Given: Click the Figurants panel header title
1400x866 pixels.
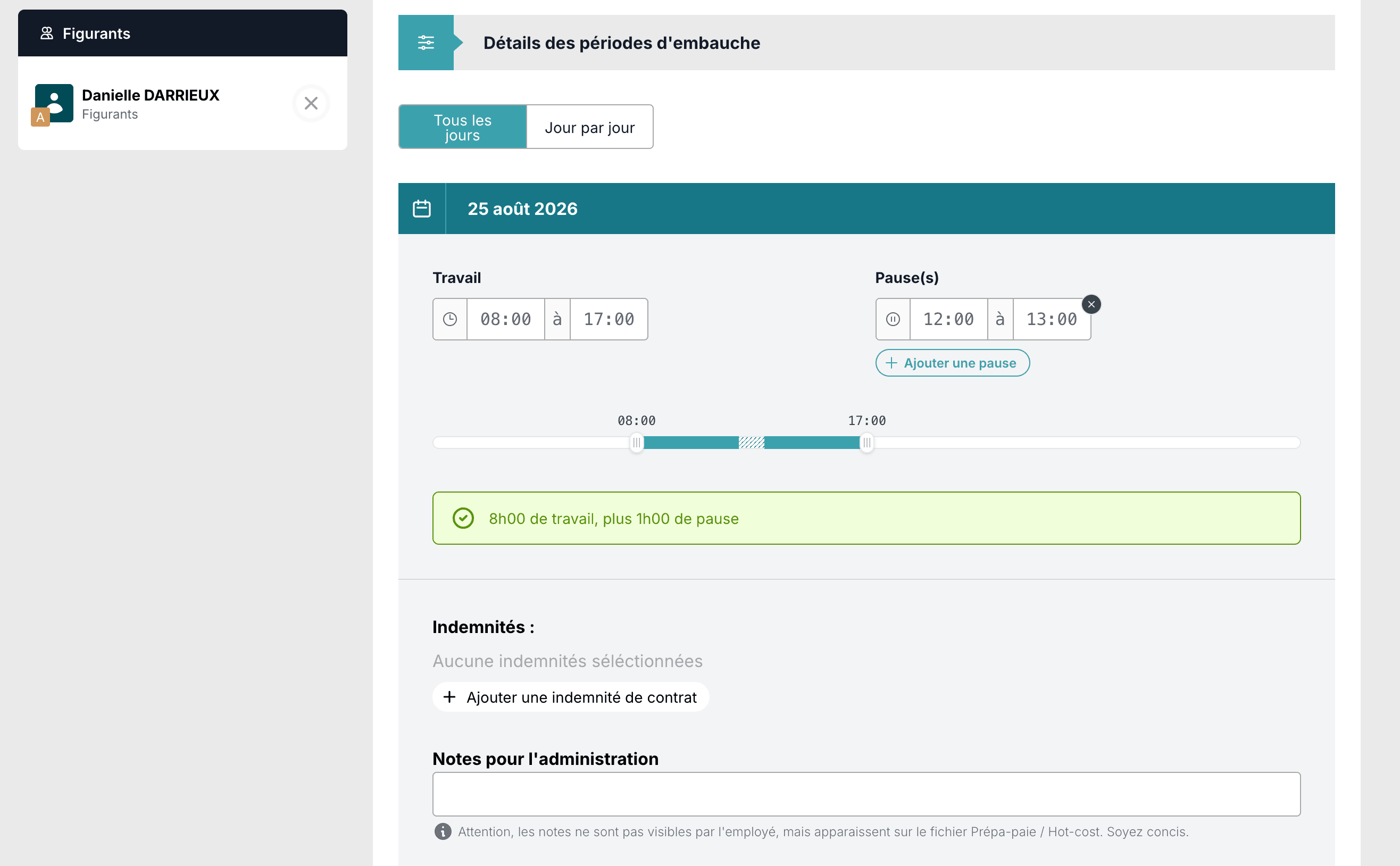Looking at the screenshot, I should click(96, 33).
